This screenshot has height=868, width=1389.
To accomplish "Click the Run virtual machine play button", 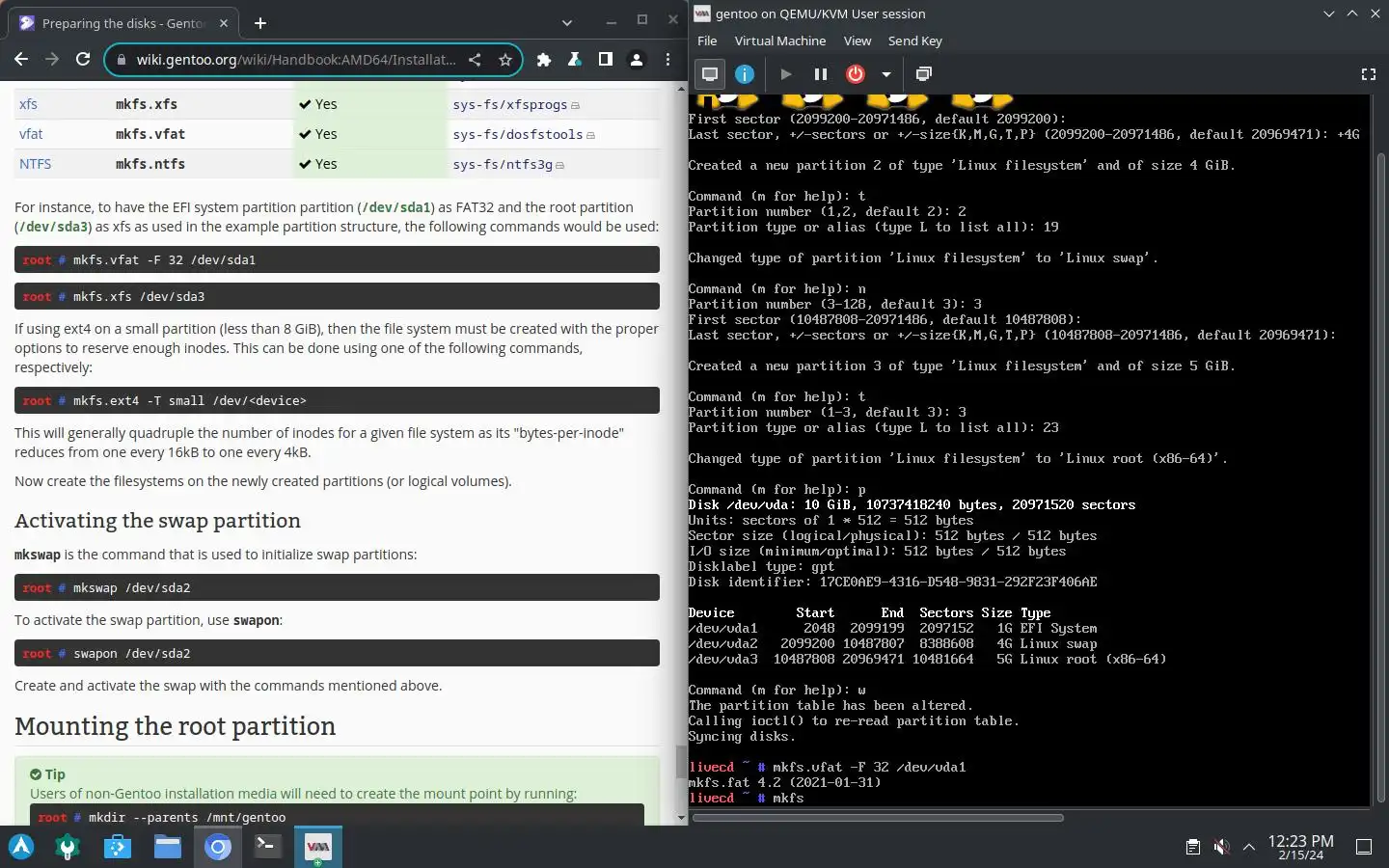I will pos(786,74).
